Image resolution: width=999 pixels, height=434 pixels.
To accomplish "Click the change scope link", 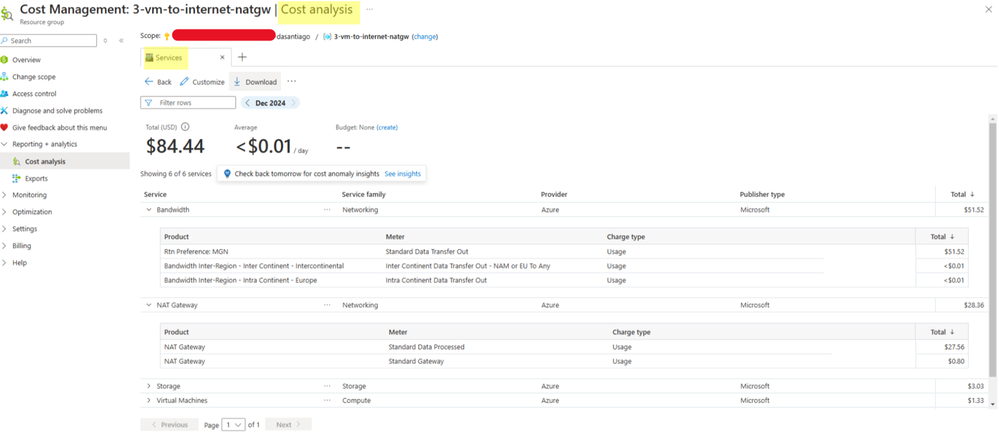I will coord(425,37).
